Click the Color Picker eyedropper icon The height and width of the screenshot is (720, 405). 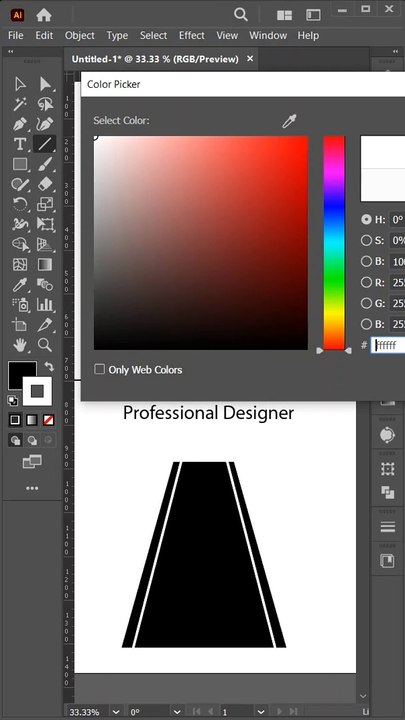click(289, 121)
